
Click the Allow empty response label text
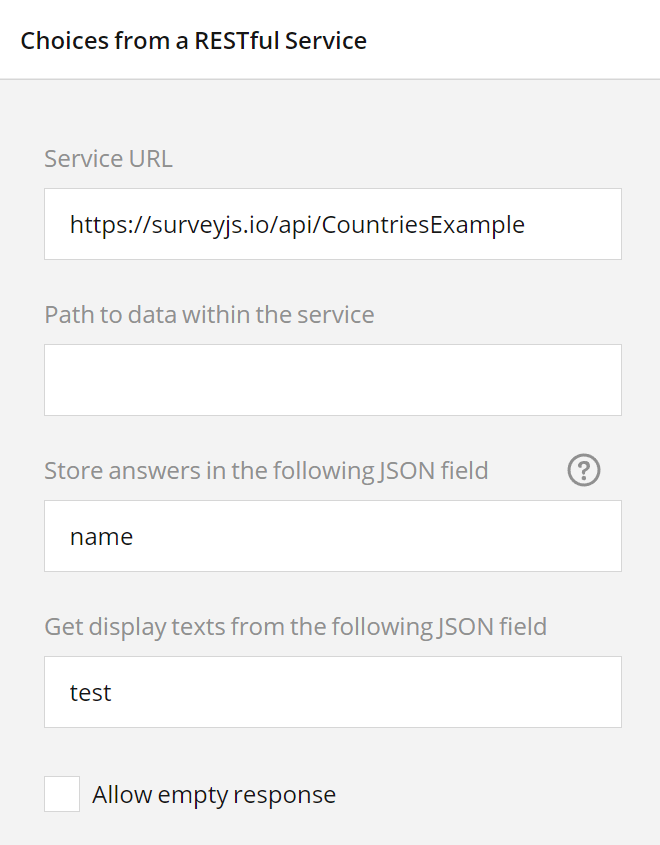click(214, 794)
